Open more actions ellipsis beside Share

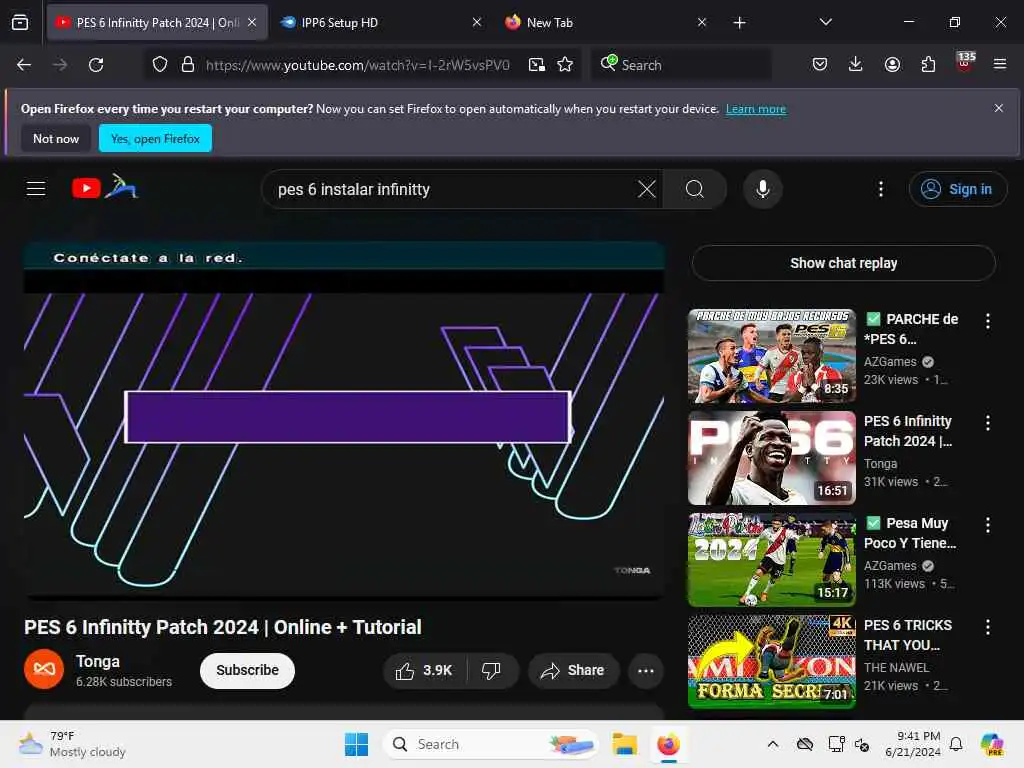pos(646,671)
